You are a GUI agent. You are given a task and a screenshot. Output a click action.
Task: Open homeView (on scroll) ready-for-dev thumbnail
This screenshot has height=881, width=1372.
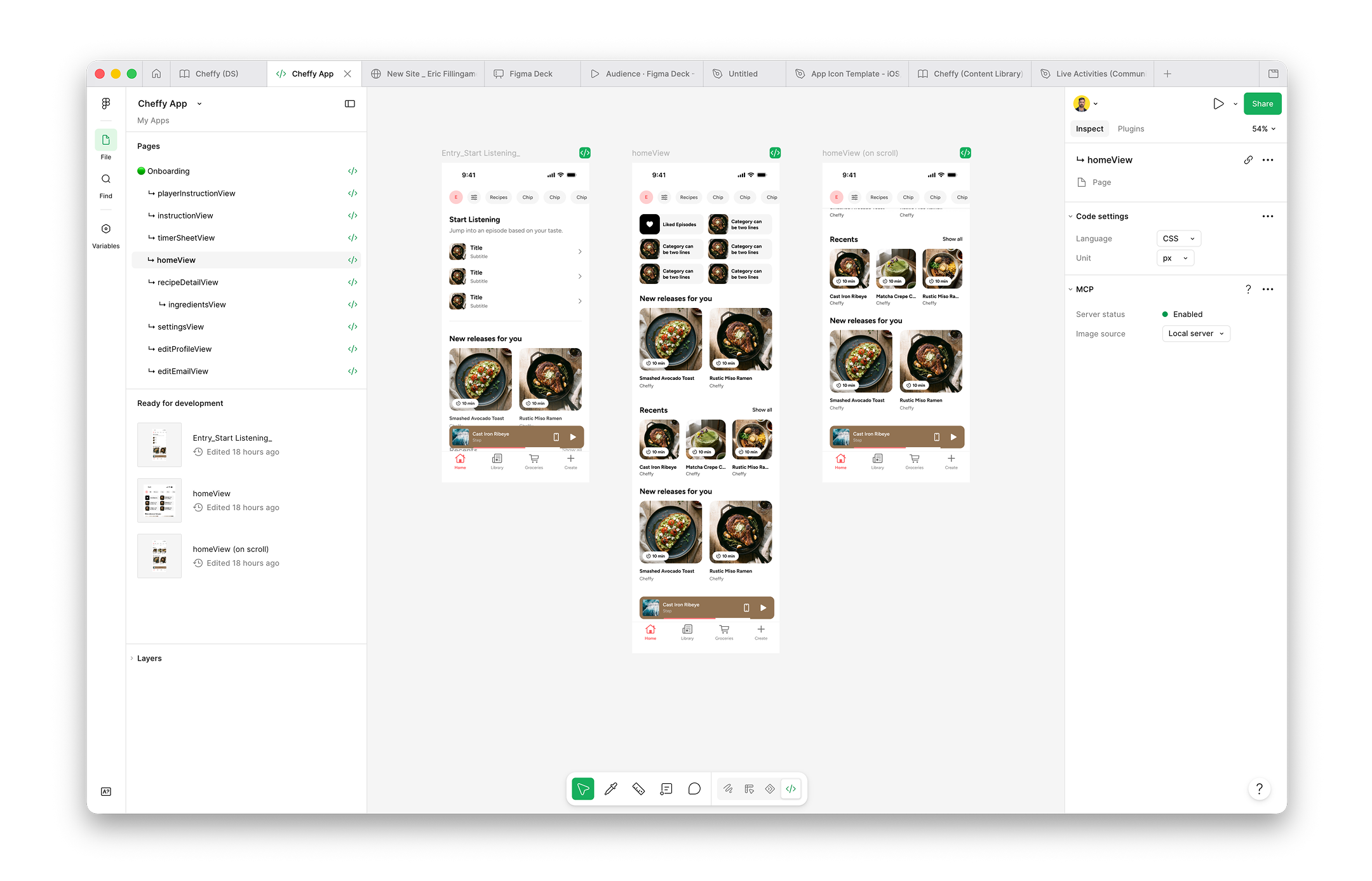click(159, 556)
